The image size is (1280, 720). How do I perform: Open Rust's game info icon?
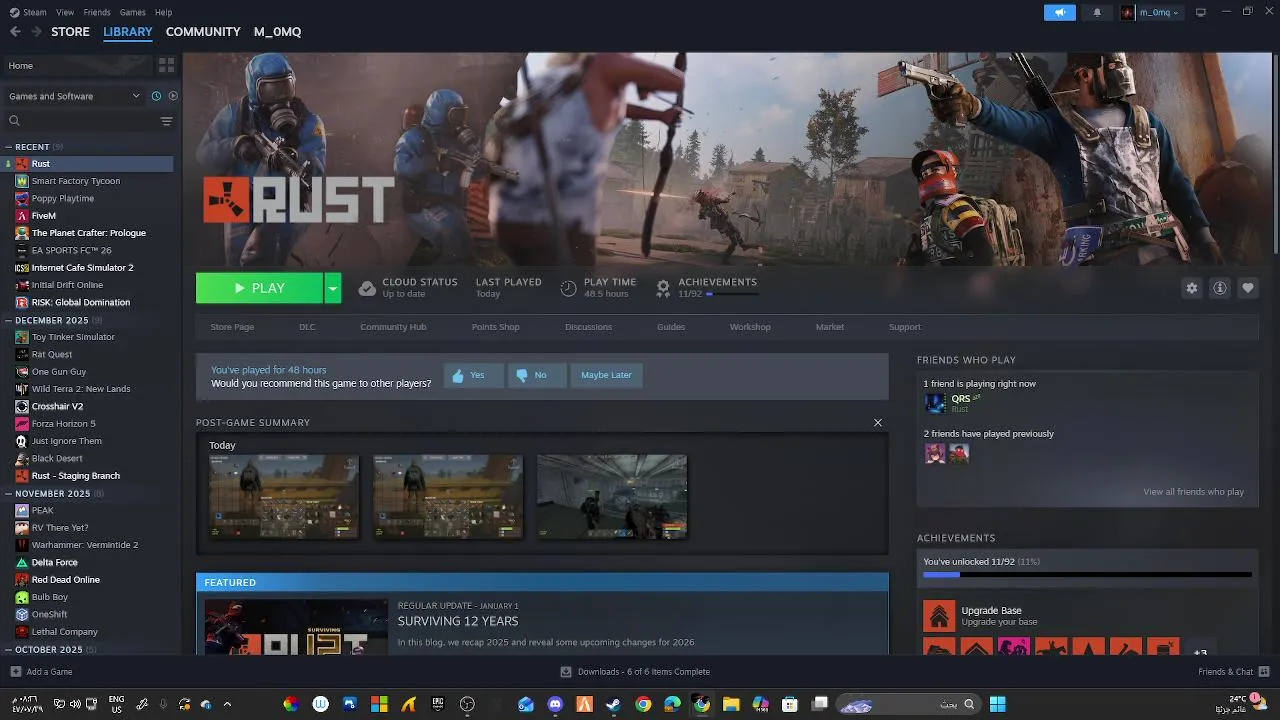[x=1219, y=288]
